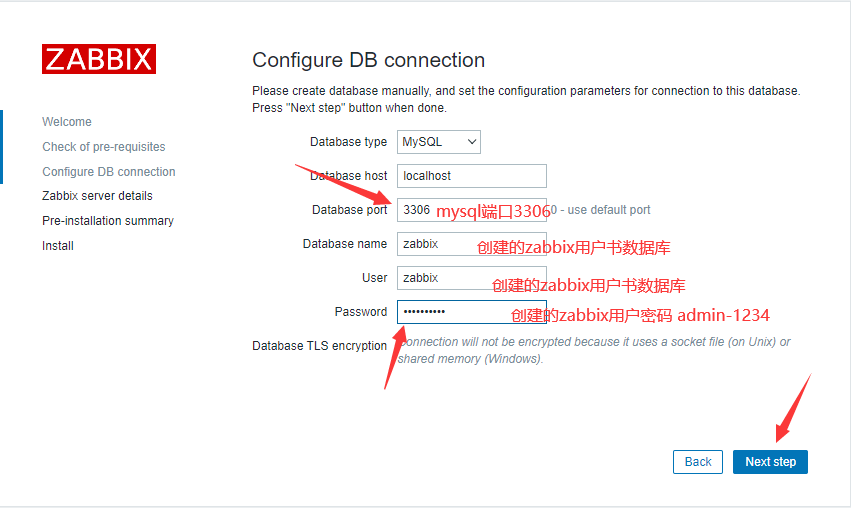Click the Database host input field

472,176
